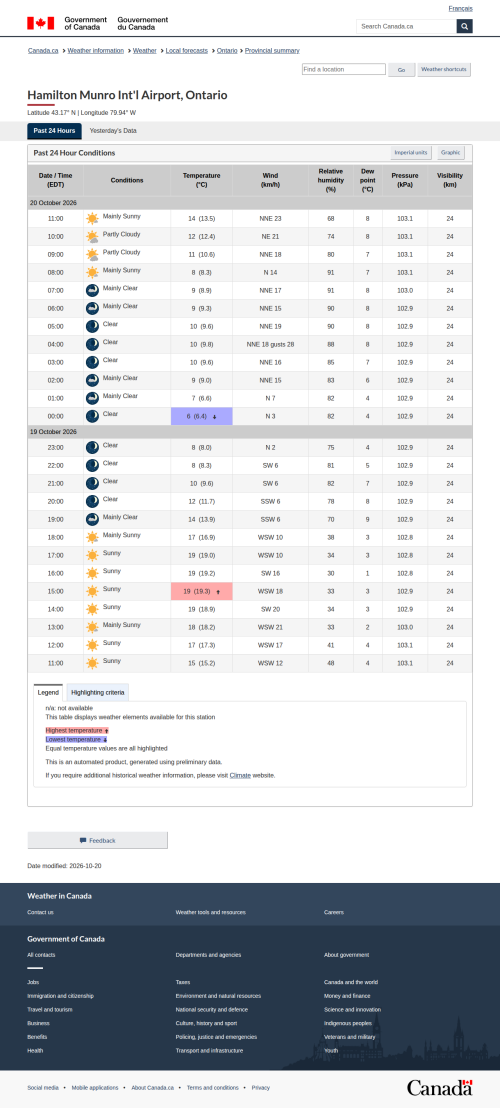
Task: Click the Mainly Sunny icon for 18:00
Action: [93, 538]
